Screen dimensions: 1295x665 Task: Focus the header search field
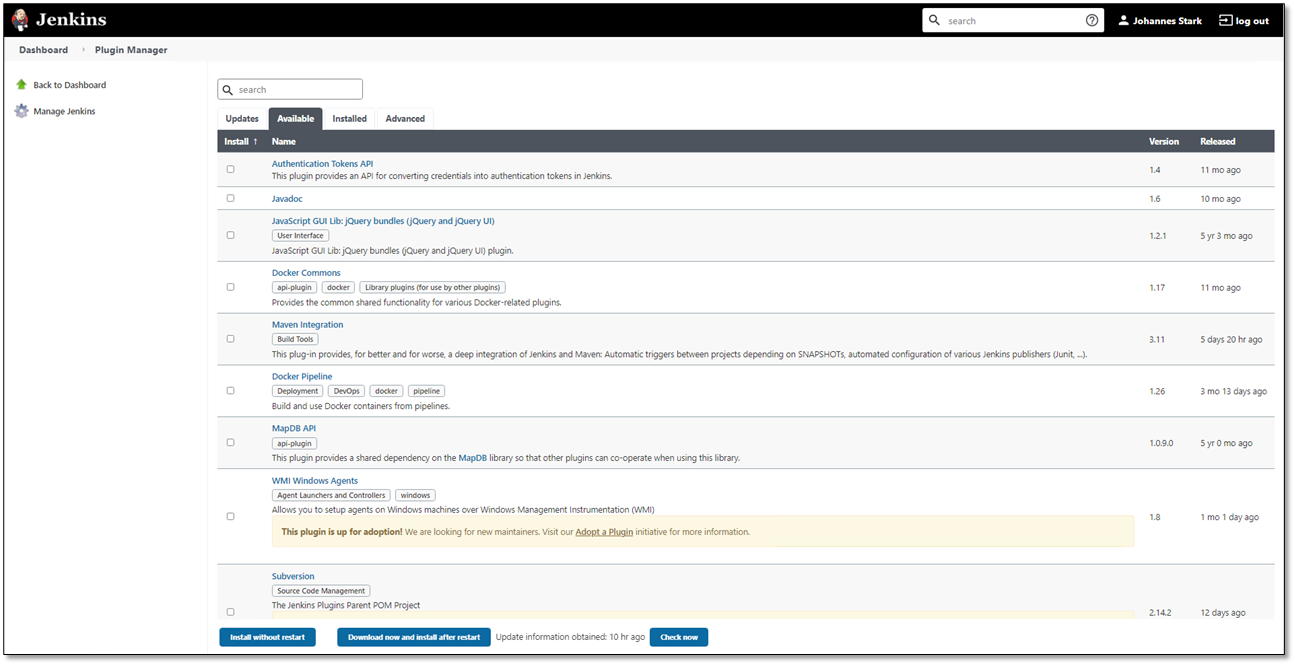pyautogui.click(x=1013, y=20)
